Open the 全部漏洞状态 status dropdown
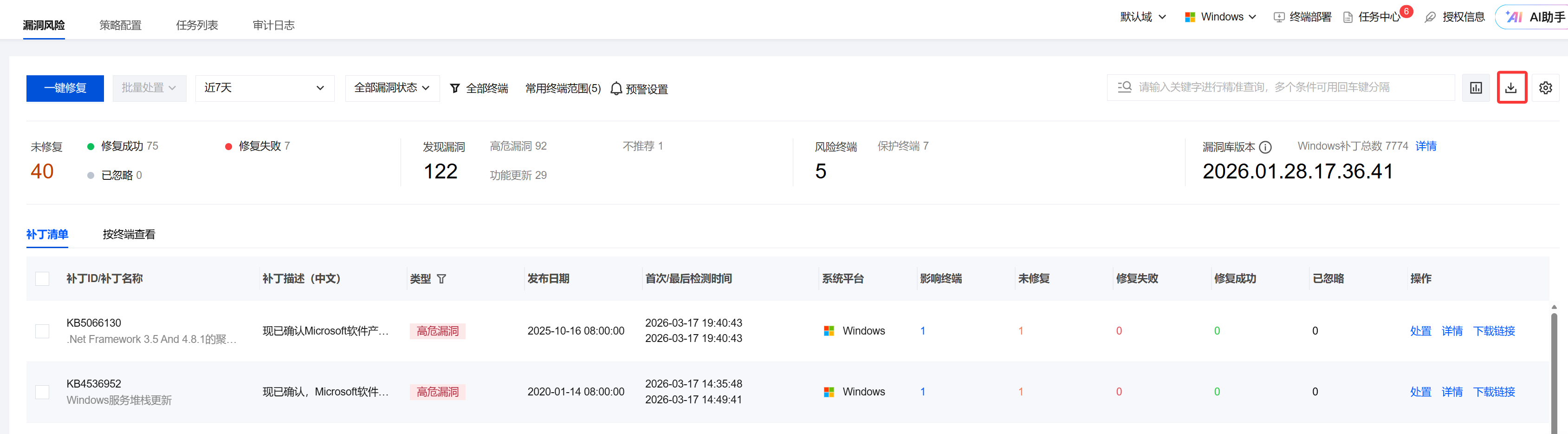 392,88
